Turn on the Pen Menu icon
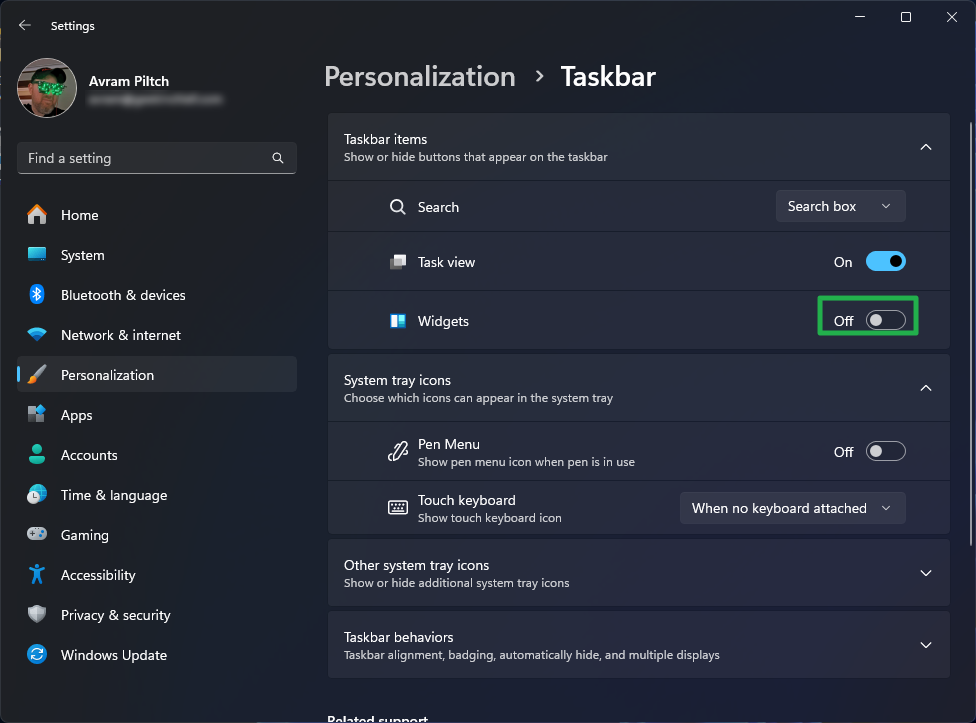The image size is (976, 723). click(x=885, y=451)
